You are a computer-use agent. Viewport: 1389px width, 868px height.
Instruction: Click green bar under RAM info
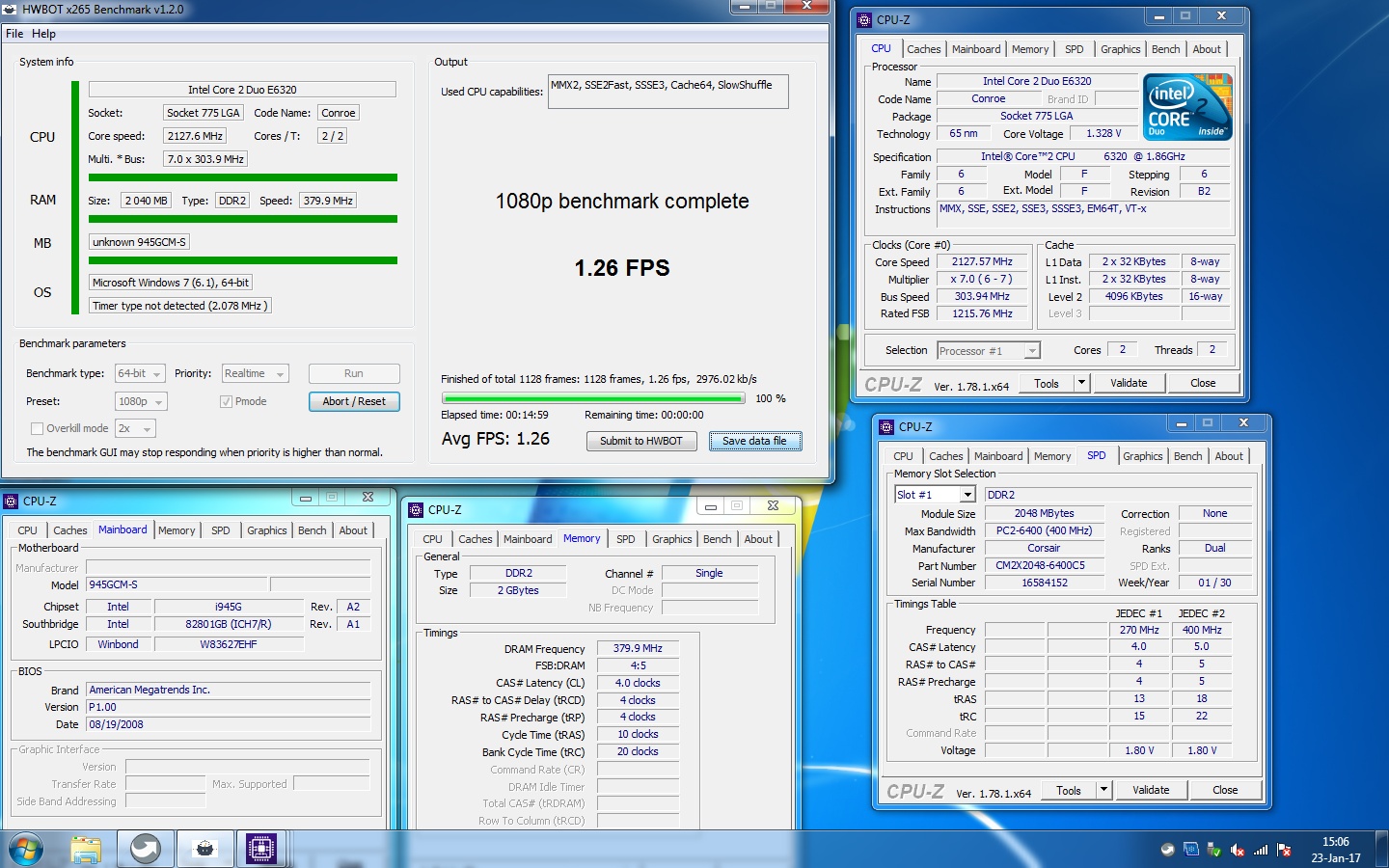pyautogui.click(x=243, y=219)
